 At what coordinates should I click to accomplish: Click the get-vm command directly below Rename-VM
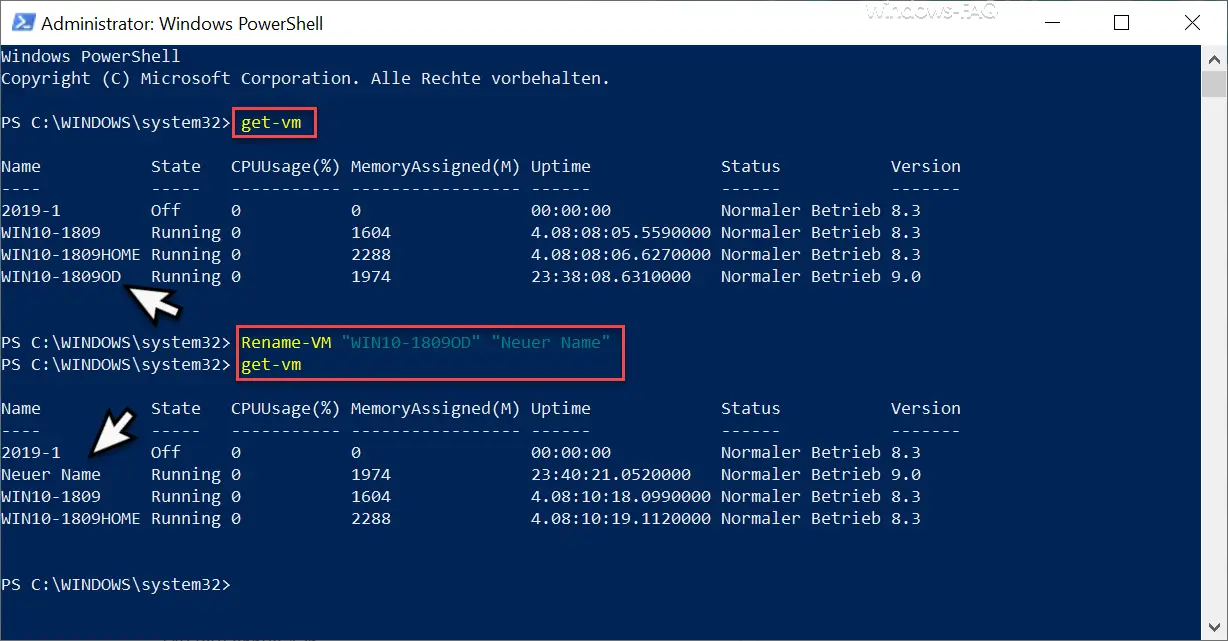pyautogui.click(x=271, y=365)
